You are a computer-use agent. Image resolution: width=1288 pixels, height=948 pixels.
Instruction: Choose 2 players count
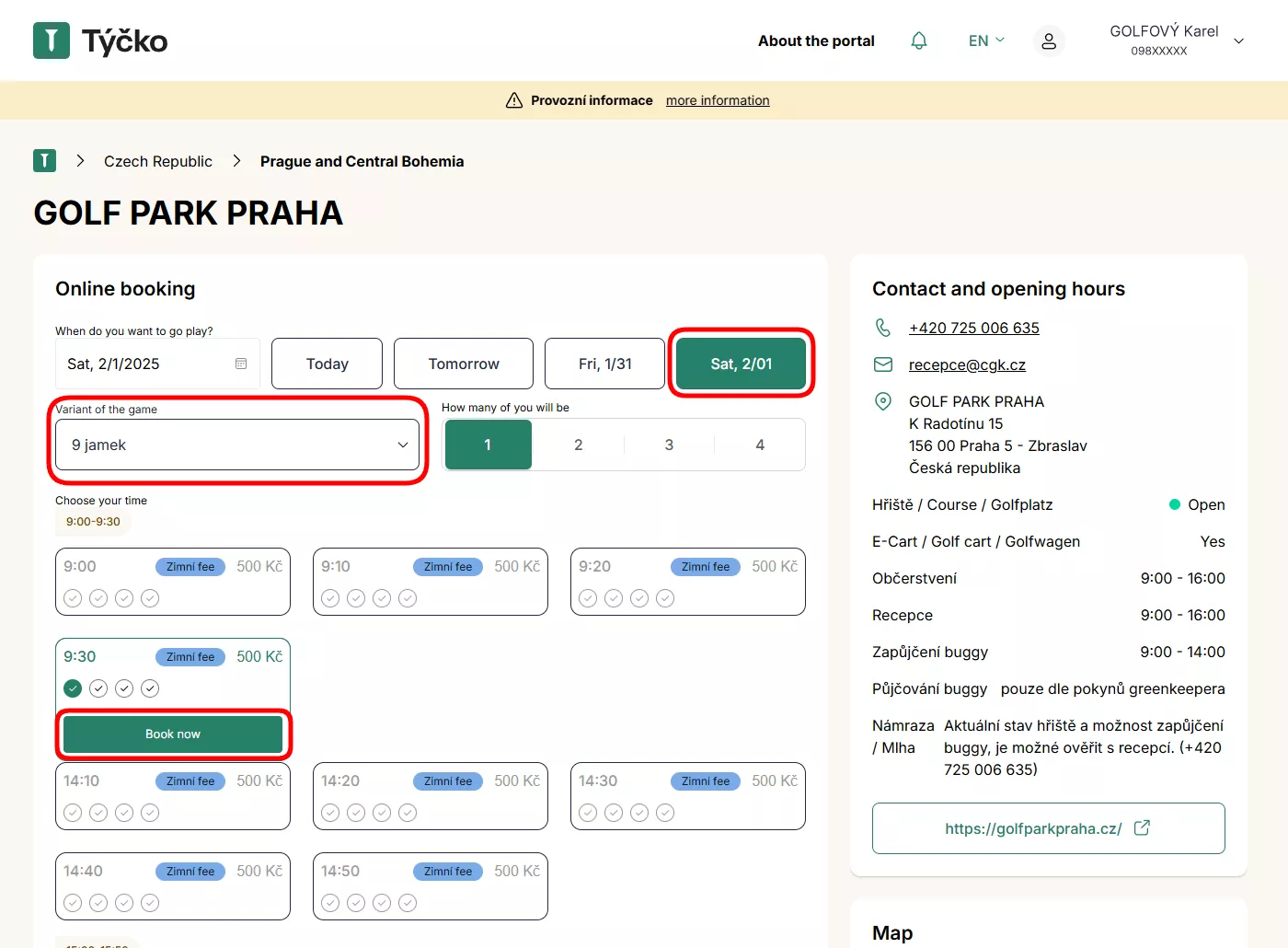[579, 445]
